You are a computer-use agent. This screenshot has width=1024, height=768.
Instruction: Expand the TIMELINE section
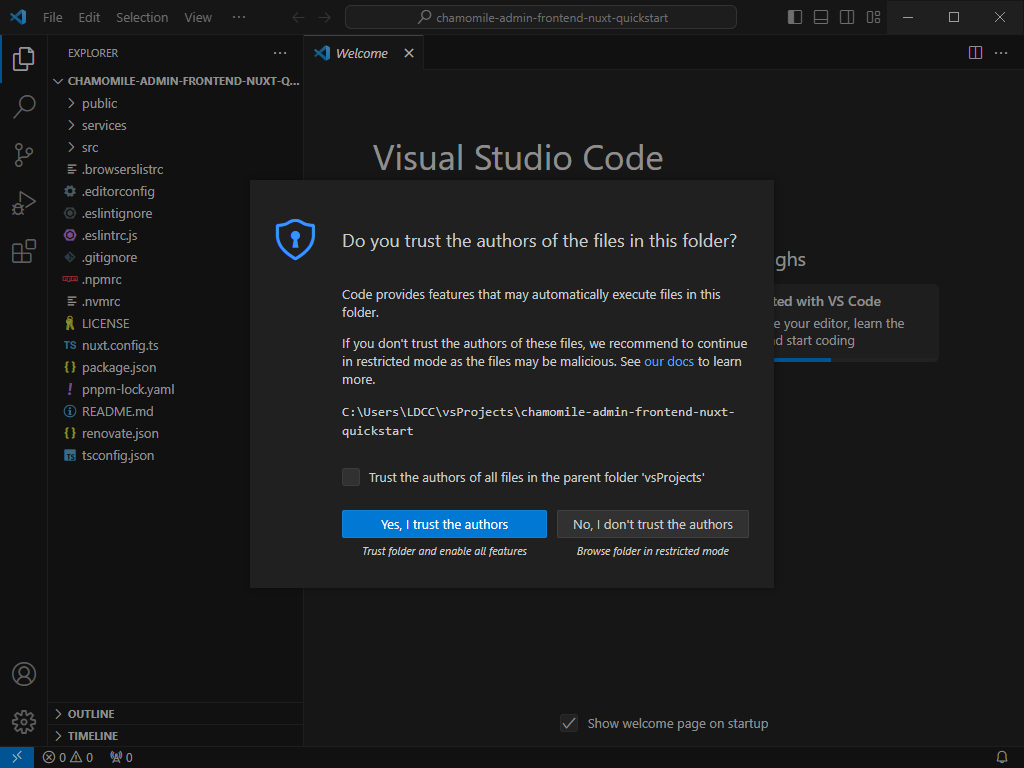175,736
